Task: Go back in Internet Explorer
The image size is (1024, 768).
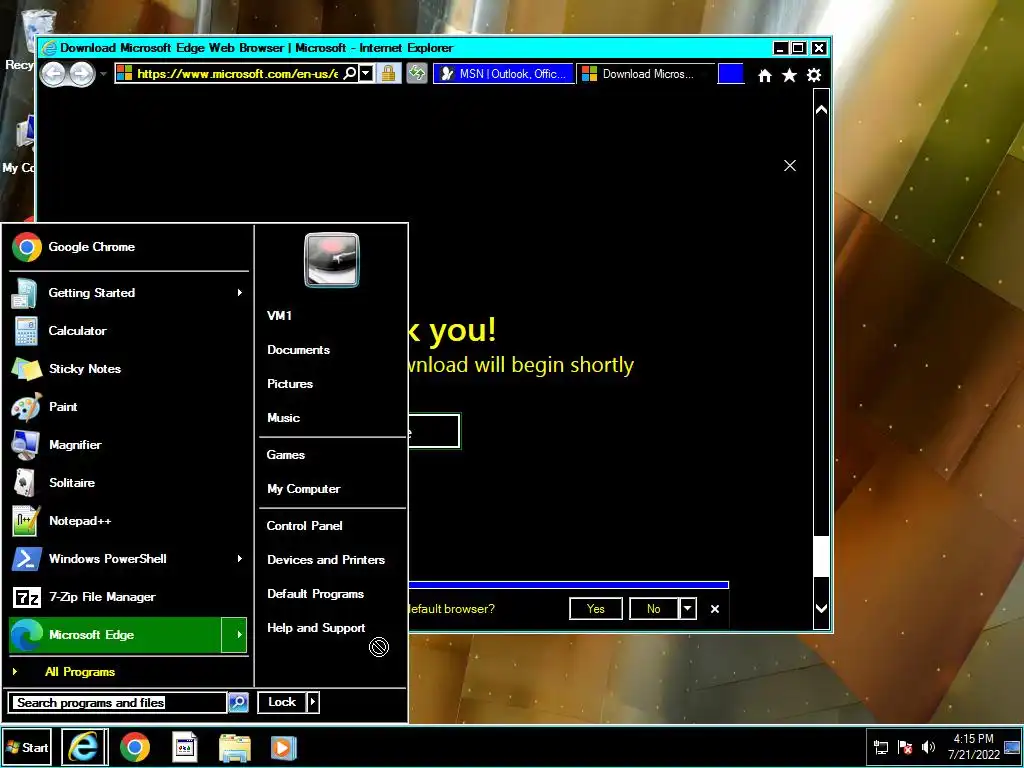Action: click(54, 74)
